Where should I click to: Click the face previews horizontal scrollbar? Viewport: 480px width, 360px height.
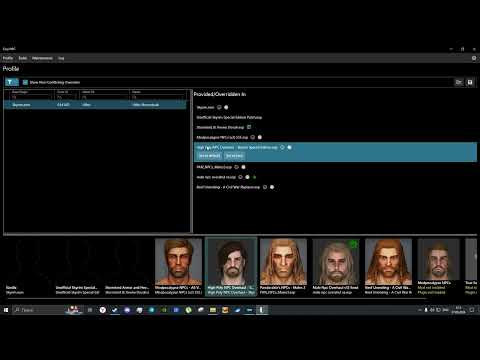pos(217,298)
